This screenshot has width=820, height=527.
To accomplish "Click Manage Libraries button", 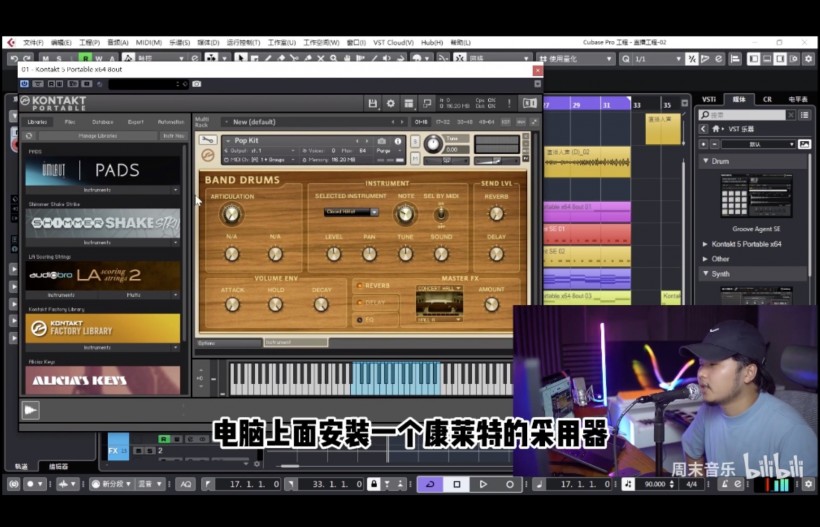I will pyautogui.click(x=98, y=136).
